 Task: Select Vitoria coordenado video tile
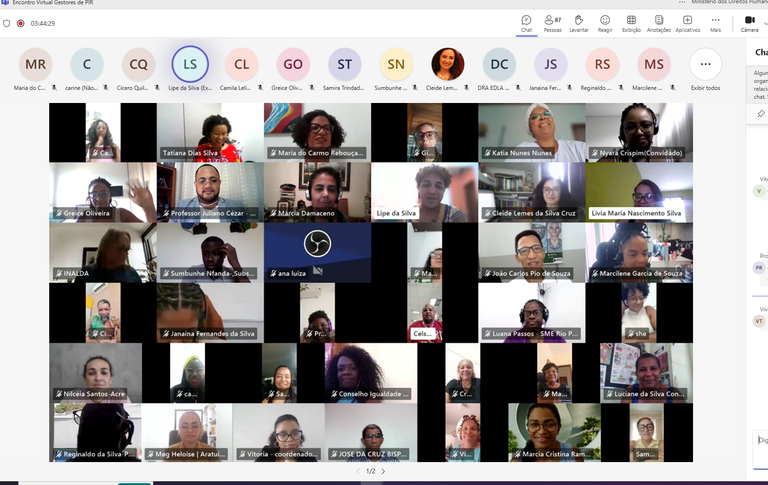click(278, 433)
